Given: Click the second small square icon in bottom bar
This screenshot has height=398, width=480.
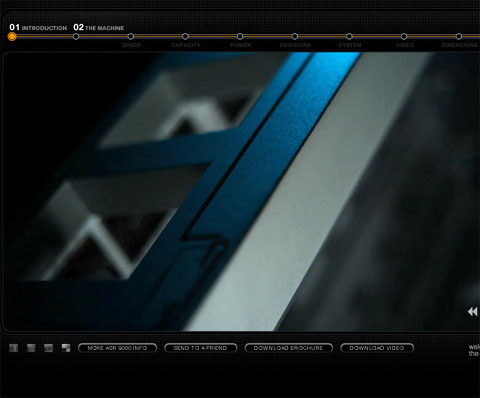Looking at the screenshot, I should click(31, 348).
